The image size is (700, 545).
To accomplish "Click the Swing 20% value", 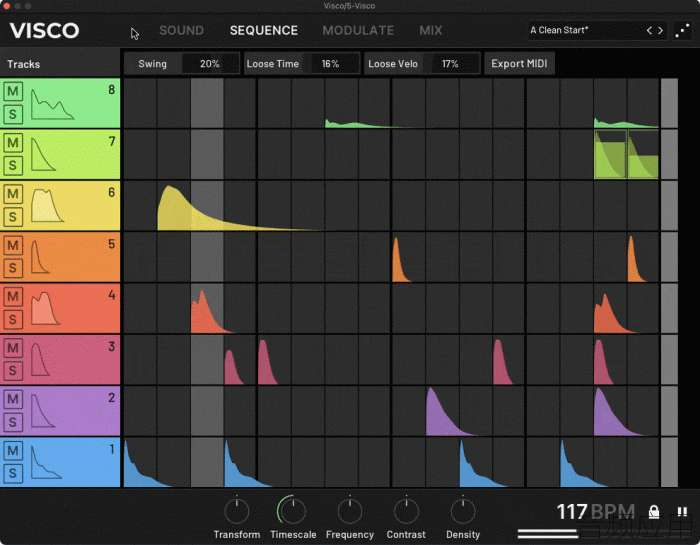I will (209, 64).
